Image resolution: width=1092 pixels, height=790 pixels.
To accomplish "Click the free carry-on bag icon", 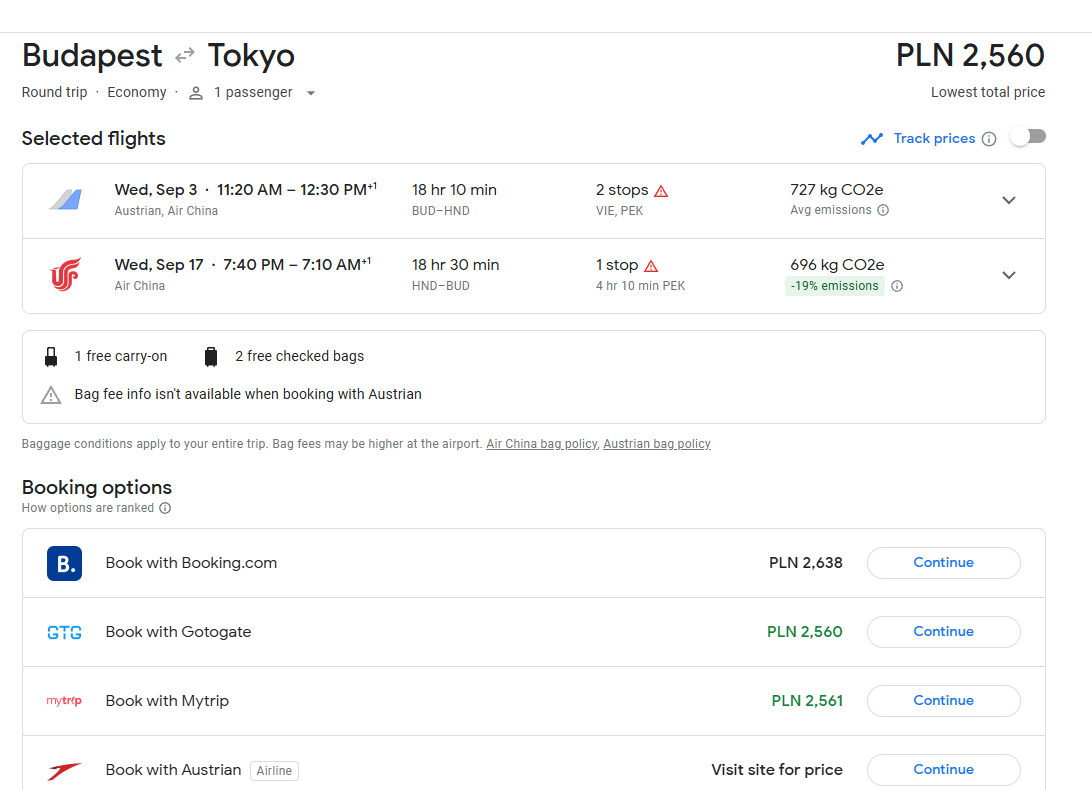I will click(51, 357).
